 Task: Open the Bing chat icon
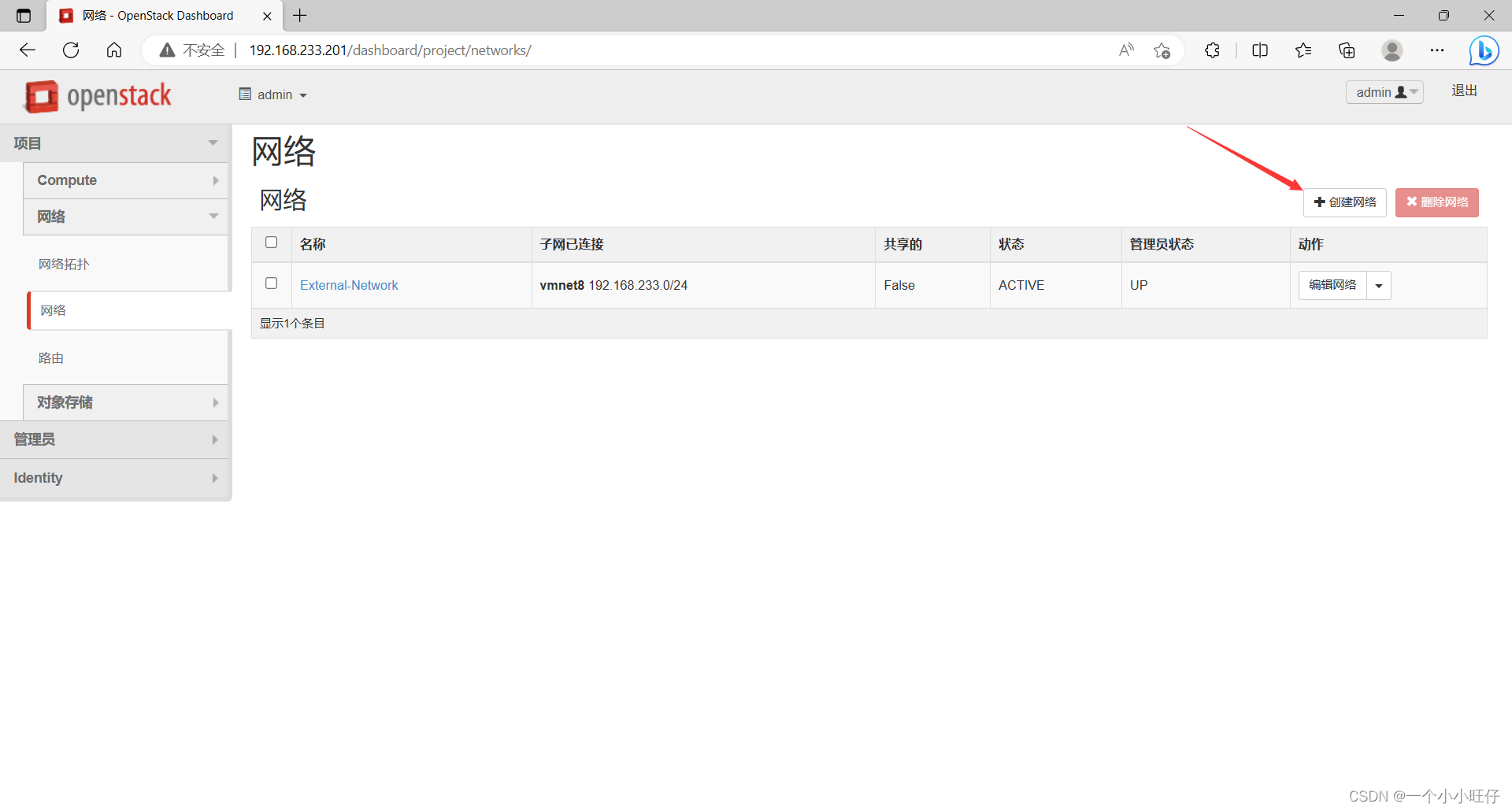(1484, 50)
